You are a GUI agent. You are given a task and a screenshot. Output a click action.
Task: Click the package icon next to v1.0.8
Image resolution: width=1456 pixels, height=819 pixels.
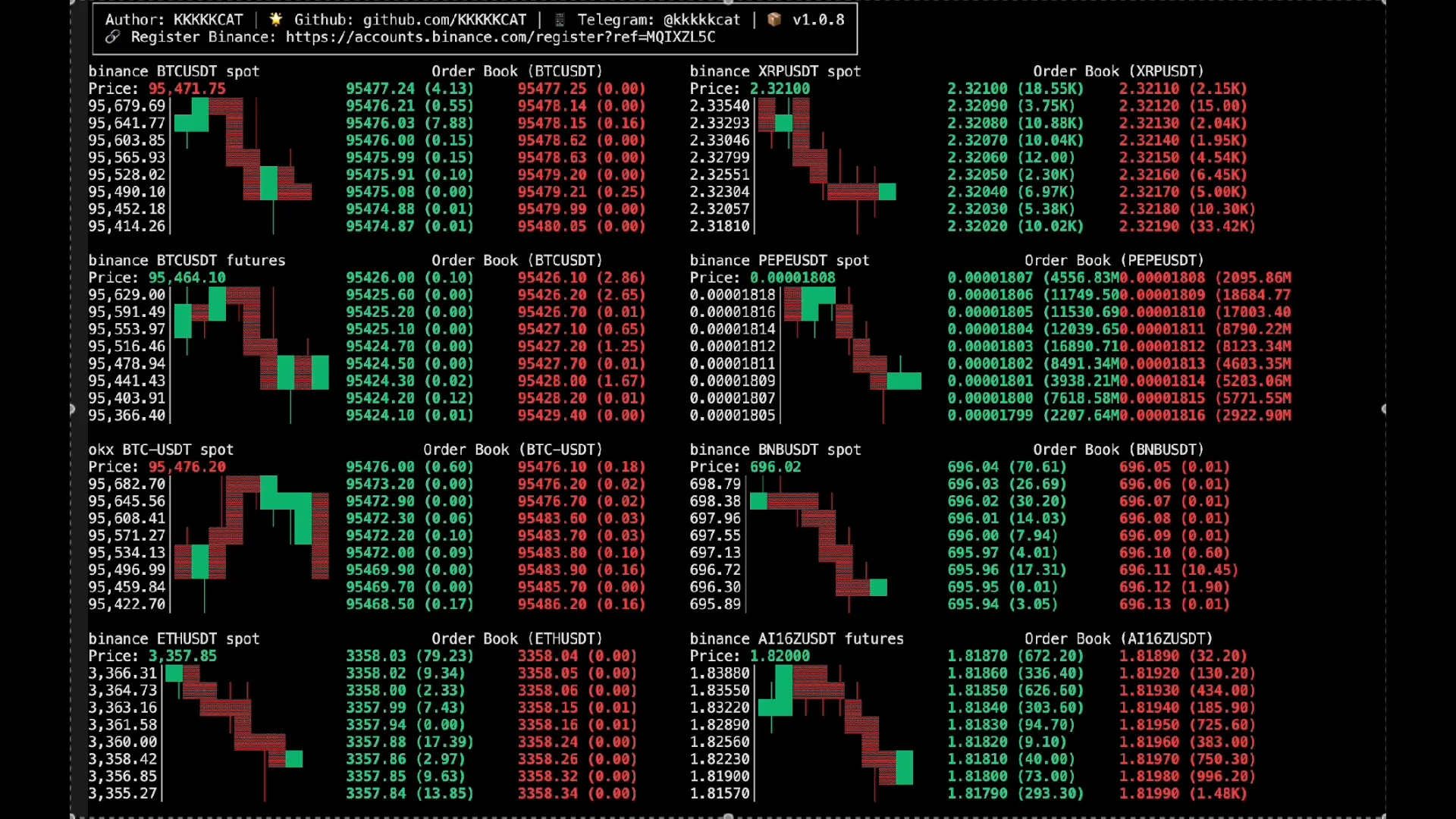(774, 20)
